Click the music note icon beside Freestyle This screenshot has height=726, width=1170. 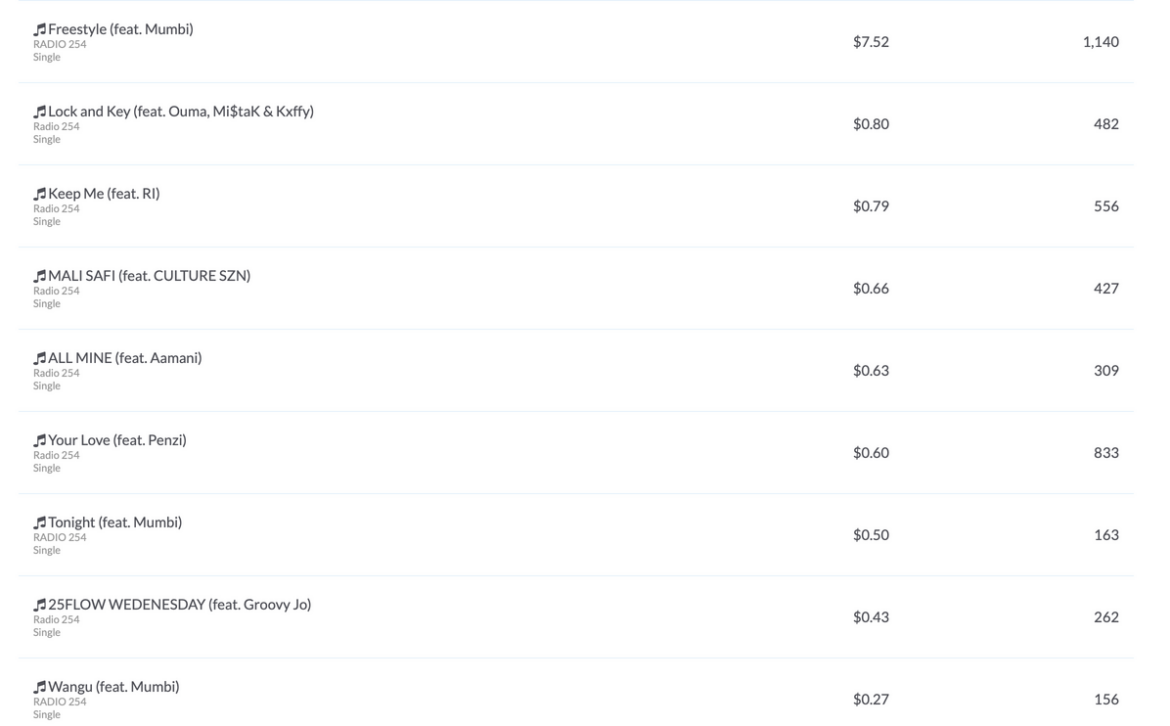40,30
